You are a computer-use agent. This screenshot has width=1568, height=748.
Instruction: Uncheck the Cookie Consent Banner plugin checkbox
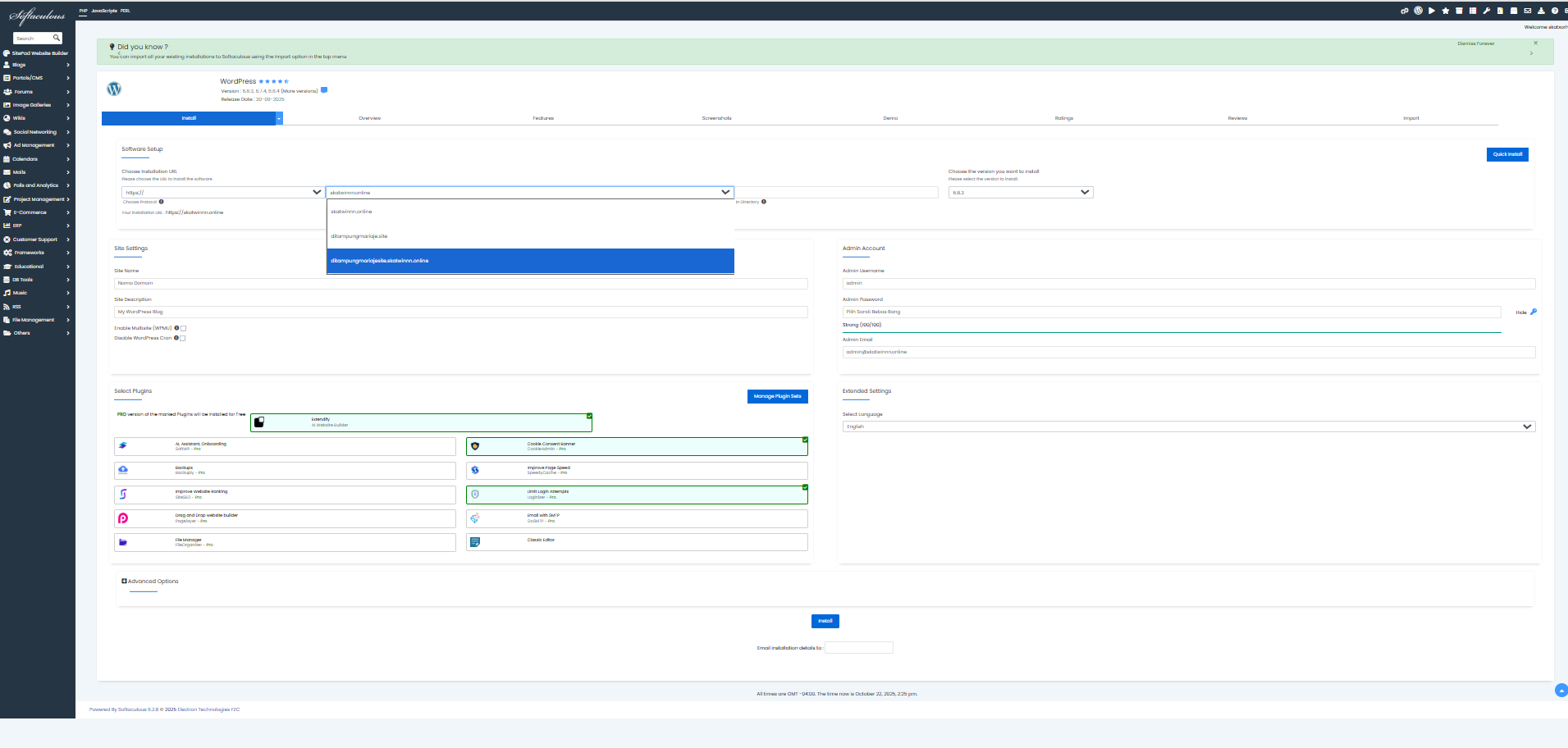click(805, 440)
